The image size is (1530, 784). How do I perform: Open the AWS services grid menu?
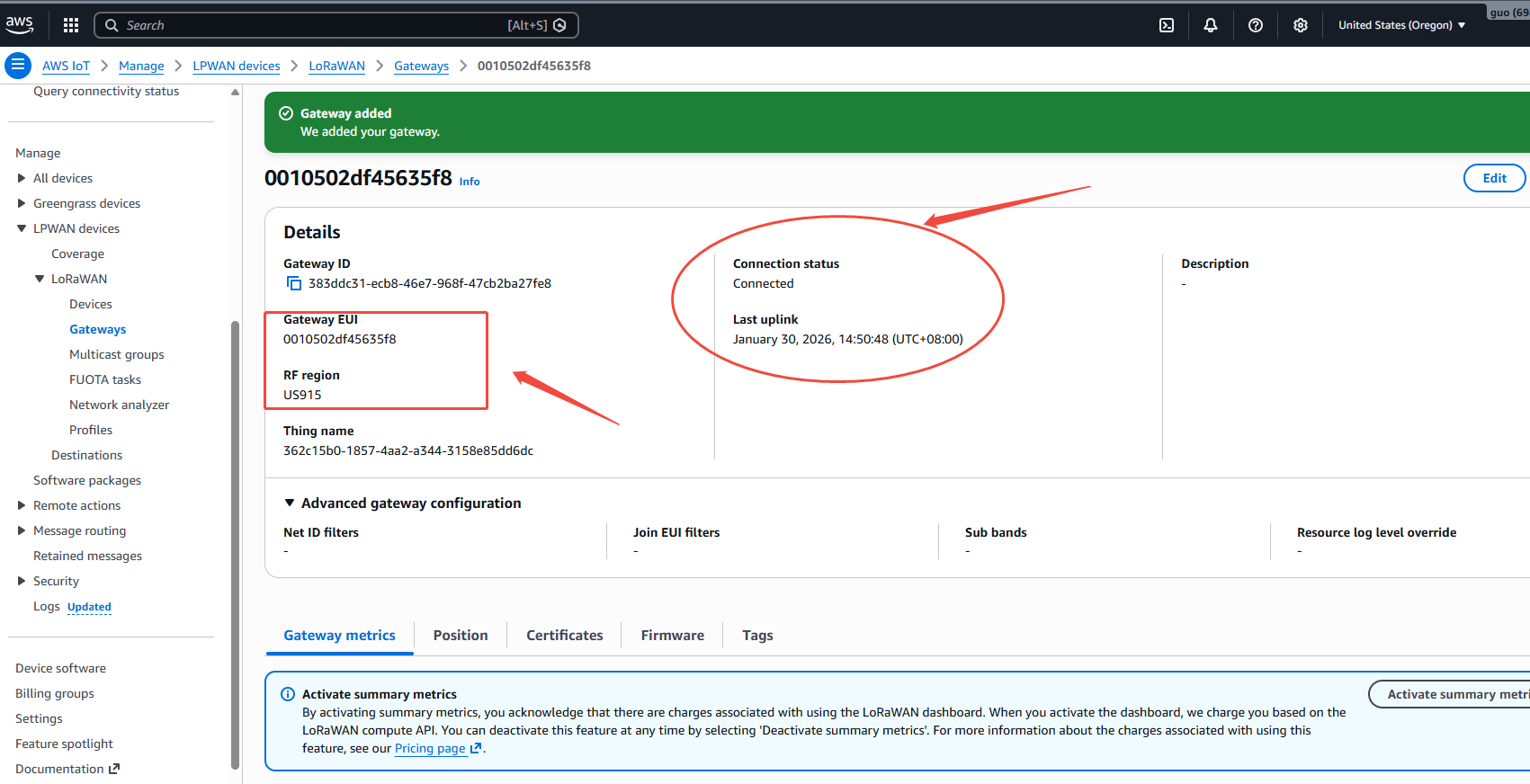[x=71, y=25]
